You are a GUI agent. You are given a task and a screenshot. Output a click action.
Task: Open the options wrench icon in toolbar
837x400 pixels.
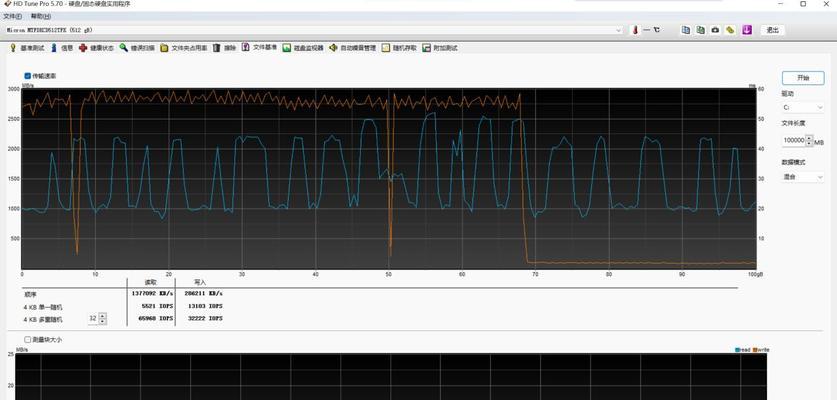point(730,30)
